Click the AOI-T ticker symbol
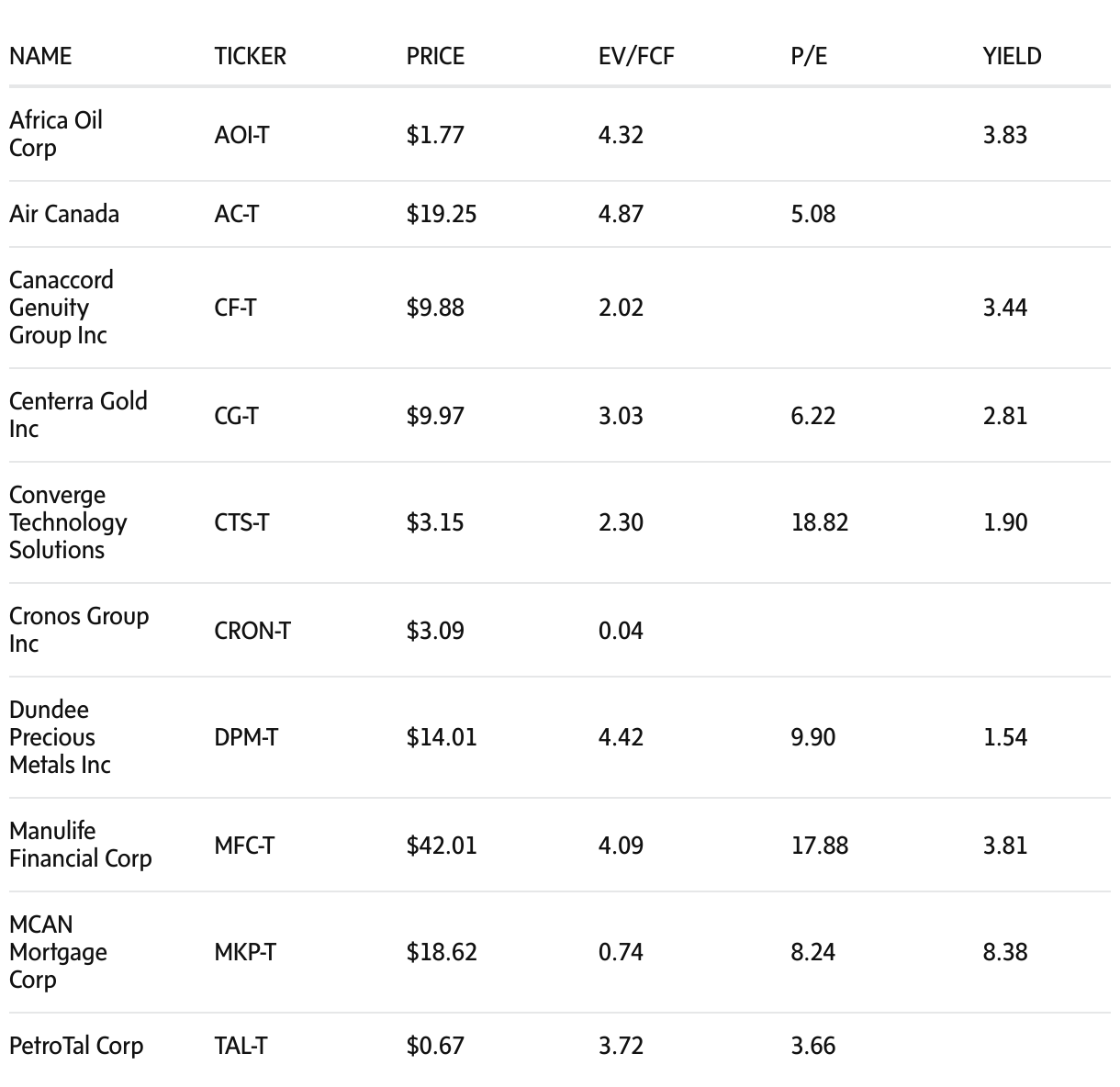 (x=241, y=135)
